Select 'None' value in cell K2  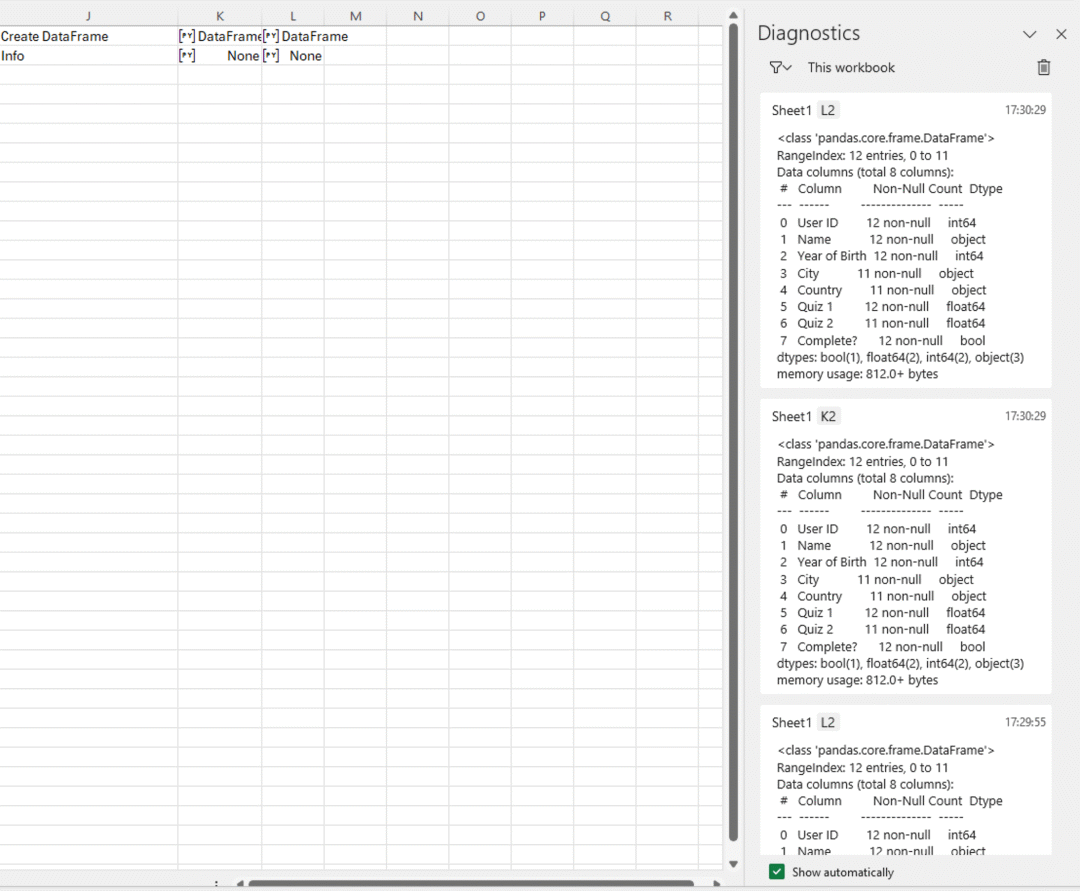243,56
